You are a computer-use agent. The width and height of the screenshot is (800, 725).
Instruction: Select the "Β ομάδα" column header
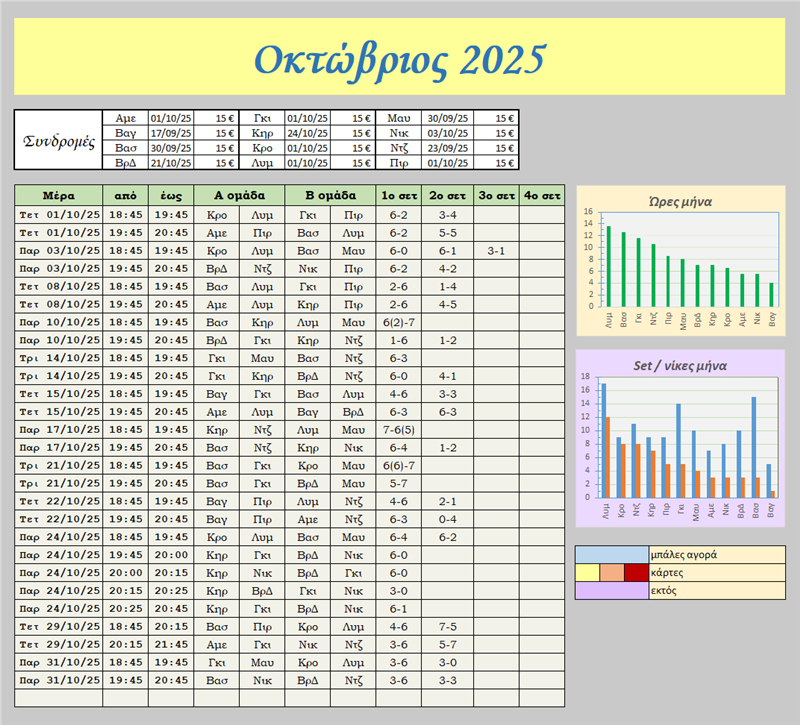tap(330, 195)
